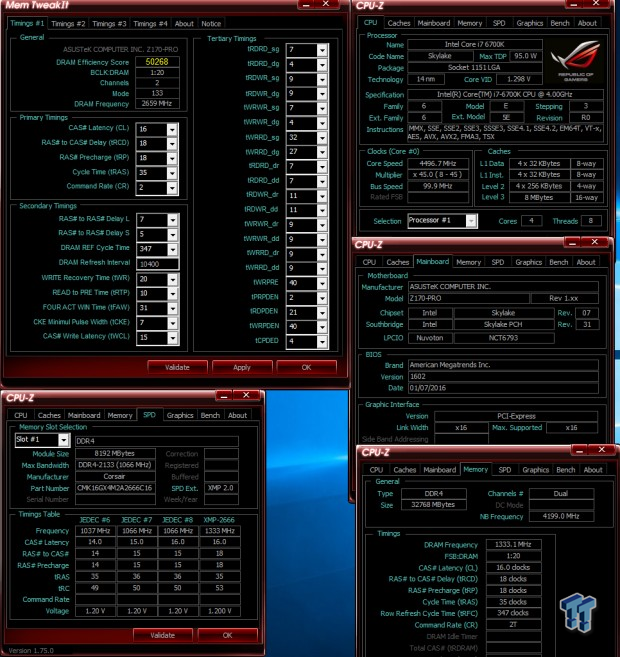Viewport: 620px width, 657px height.
Task: Switch to Timings #2 tab in Mem TweakIt
Action: tap(68, 24)
